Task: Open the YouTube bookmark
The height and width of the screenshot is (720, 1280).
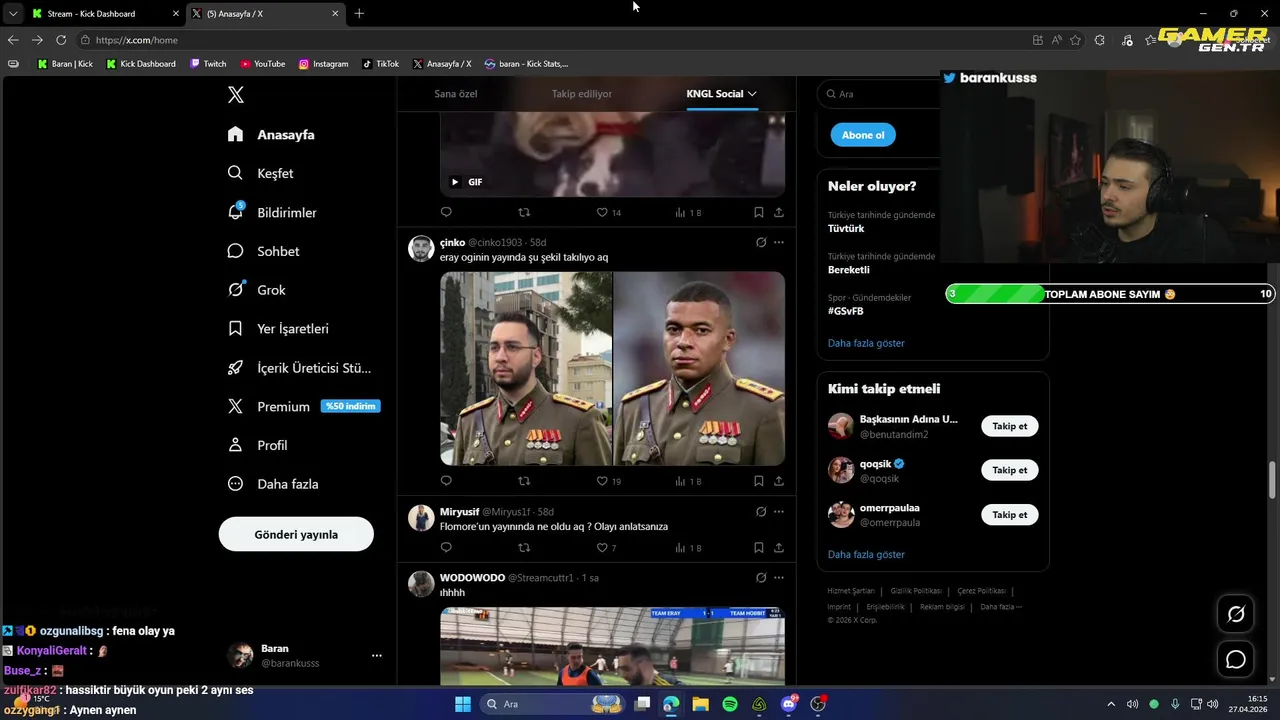Action: tap(263, 64)
